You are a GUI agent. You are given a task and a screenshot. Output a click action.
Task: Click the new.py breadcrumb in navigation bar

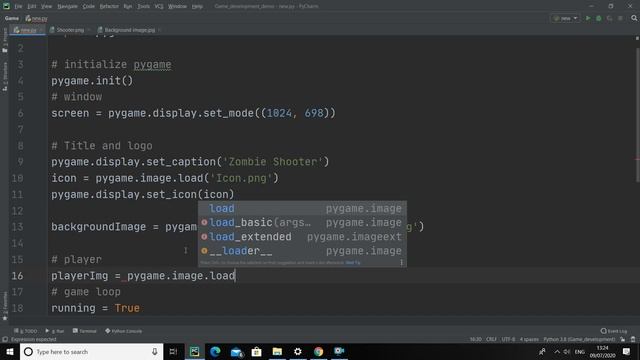click(x=36, y=18)
